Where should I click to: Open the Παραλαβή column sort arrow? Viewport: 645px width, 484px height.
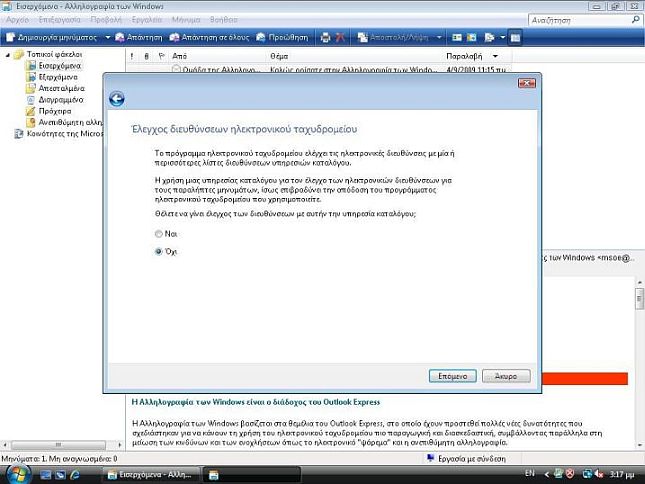coord(495,56)
